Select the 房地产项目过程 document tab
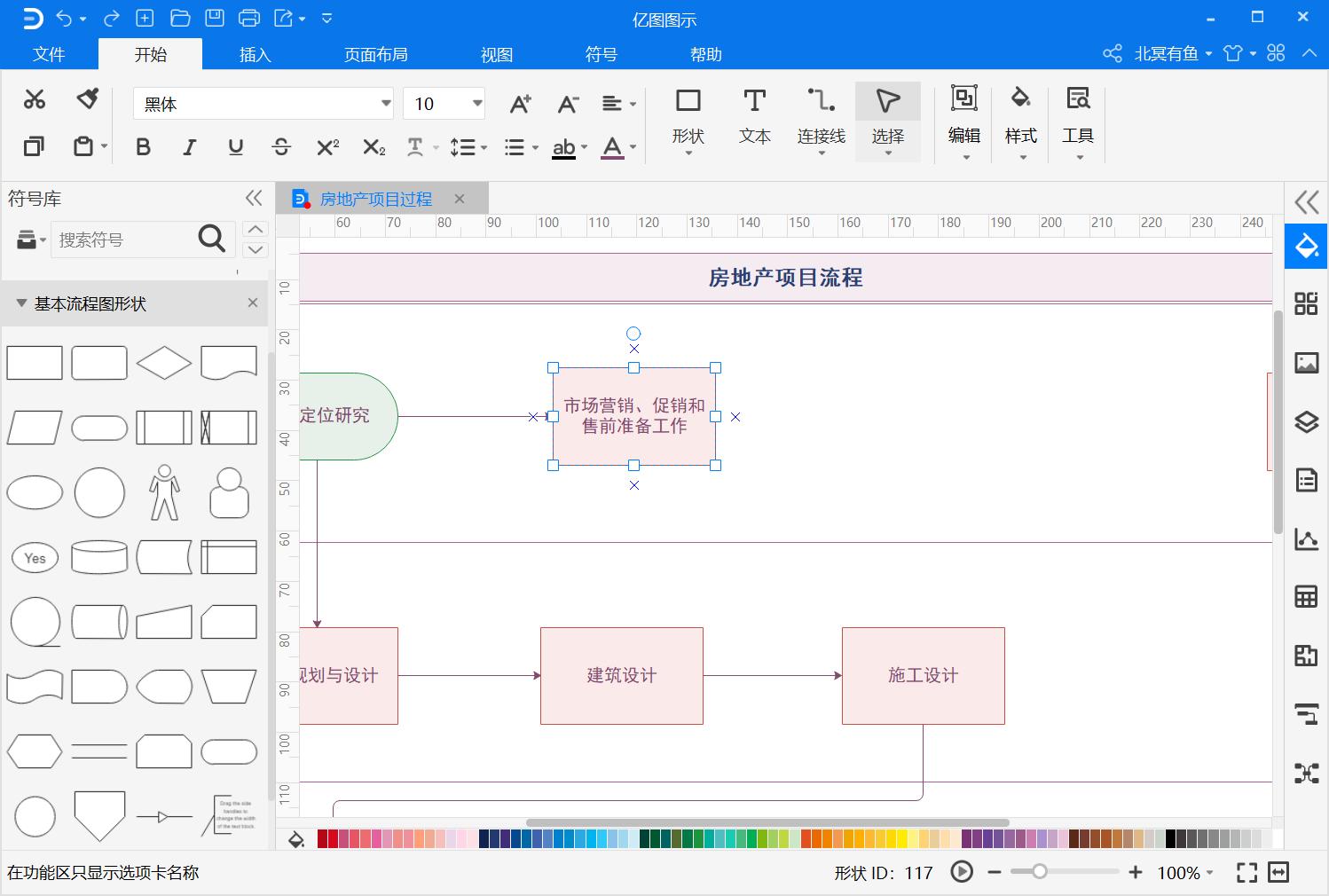1329x896 pixels. (376, 199)
